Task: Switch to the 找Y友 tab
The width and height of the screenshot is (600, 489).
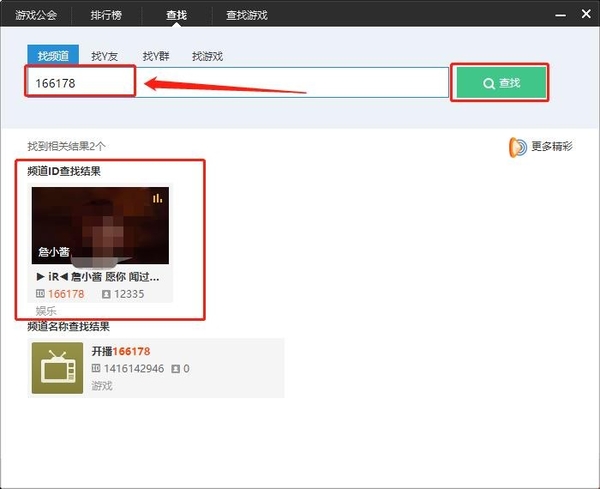Action: tap(104, 56)
